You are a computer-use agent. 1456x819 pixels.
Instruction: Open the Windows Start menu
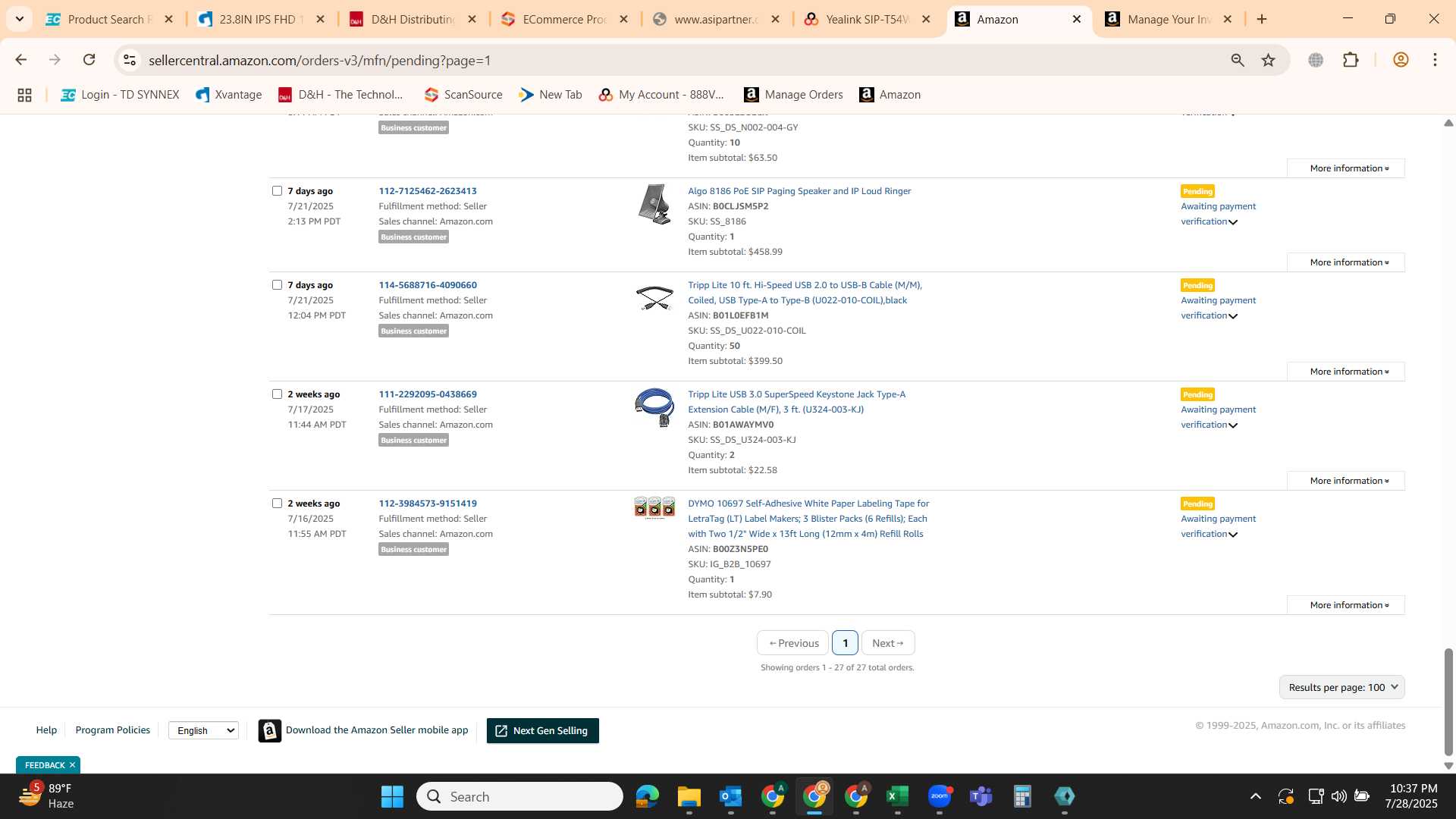tap(392, 796)
